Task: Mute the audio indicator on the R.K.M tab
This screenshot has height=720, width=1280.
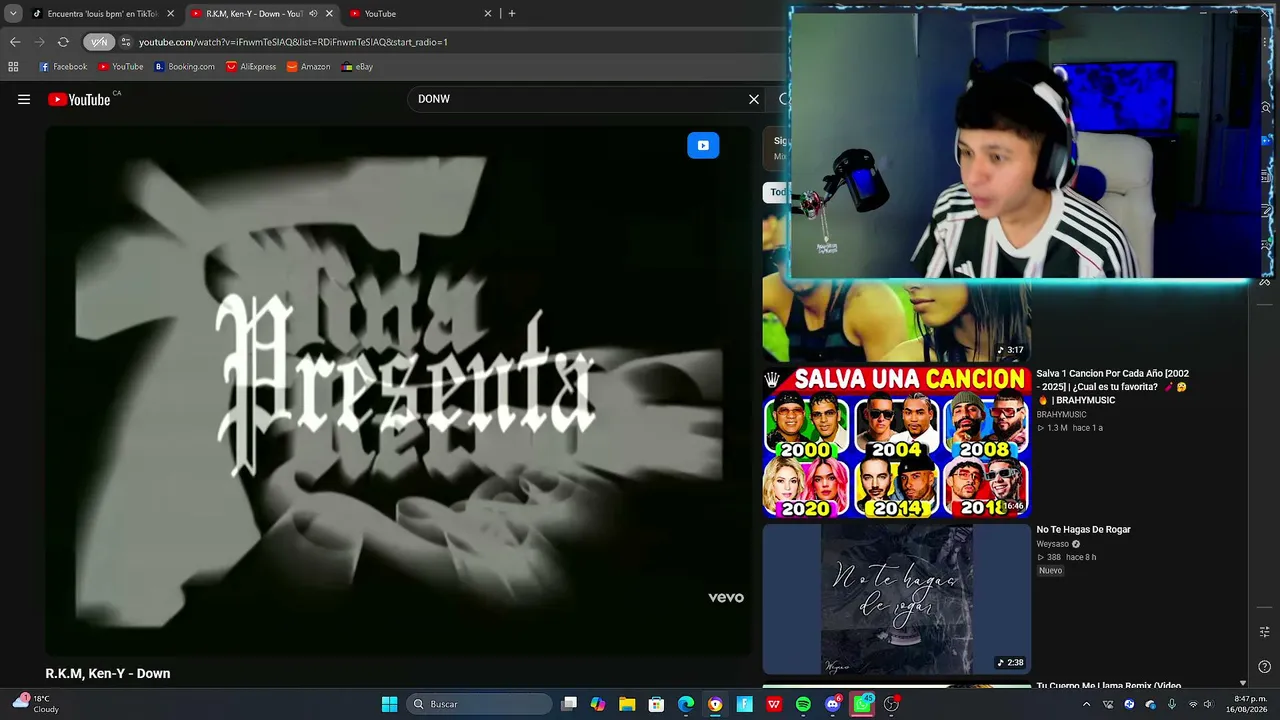Action: click(313, 14)
